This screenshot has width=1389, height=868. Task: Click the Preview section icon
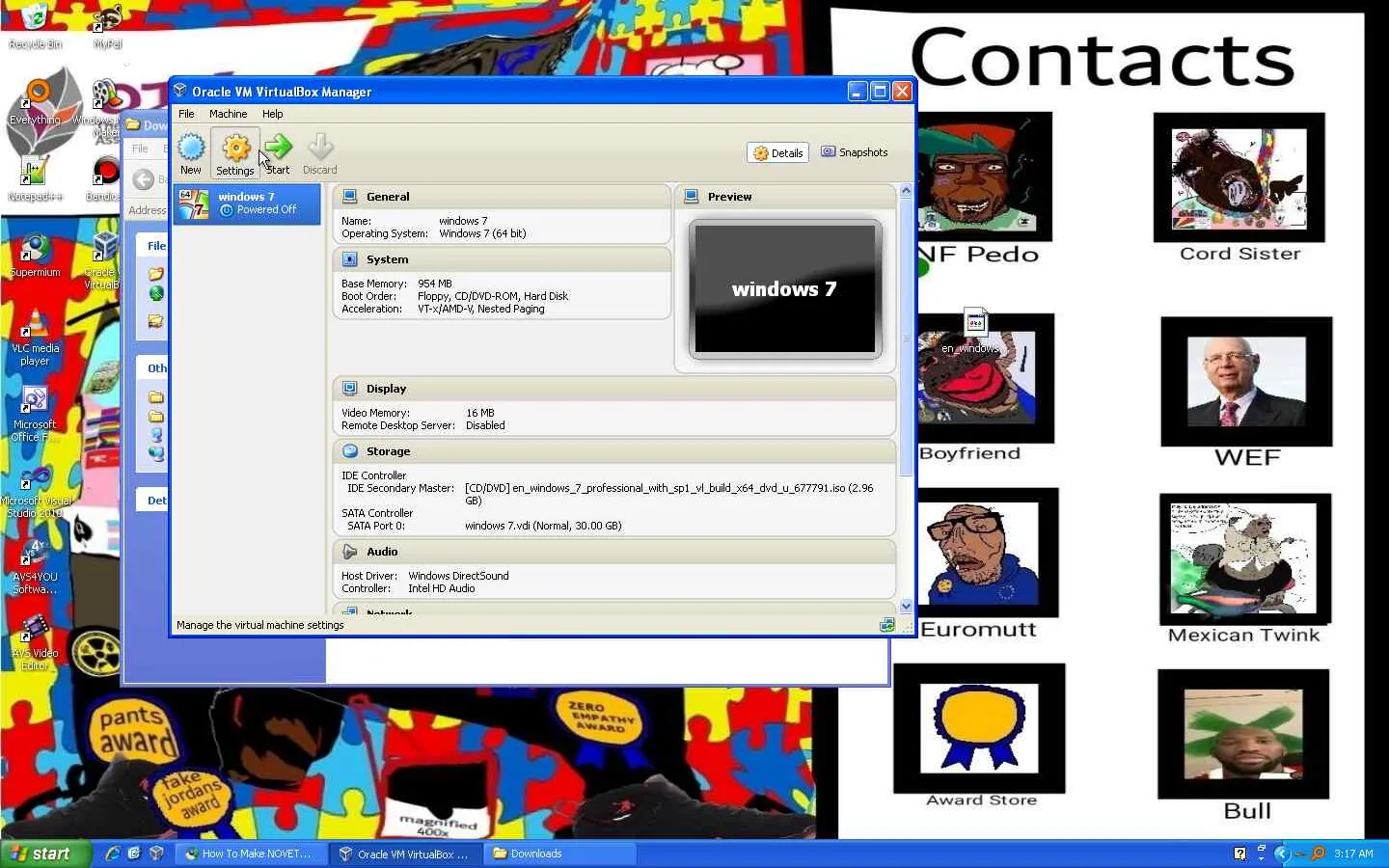pos(692,197)
